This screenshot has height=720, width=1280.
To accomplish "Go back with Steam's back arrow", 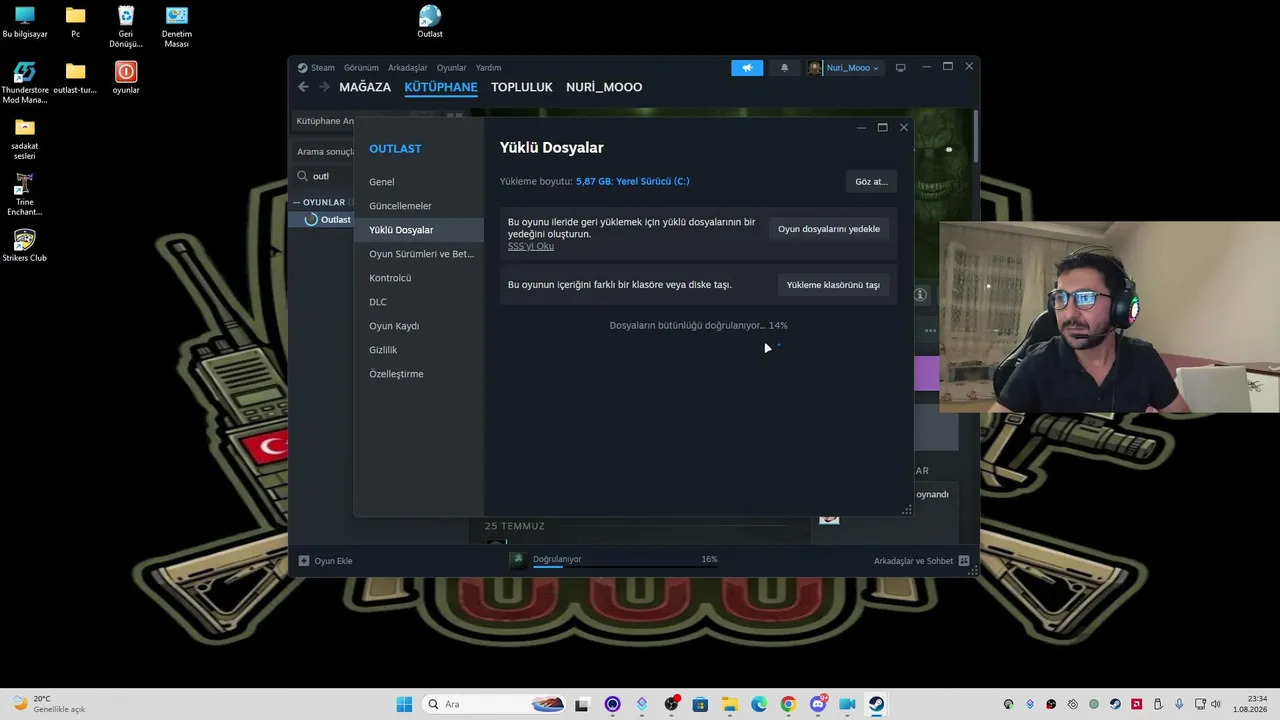I will click(303, 87).
